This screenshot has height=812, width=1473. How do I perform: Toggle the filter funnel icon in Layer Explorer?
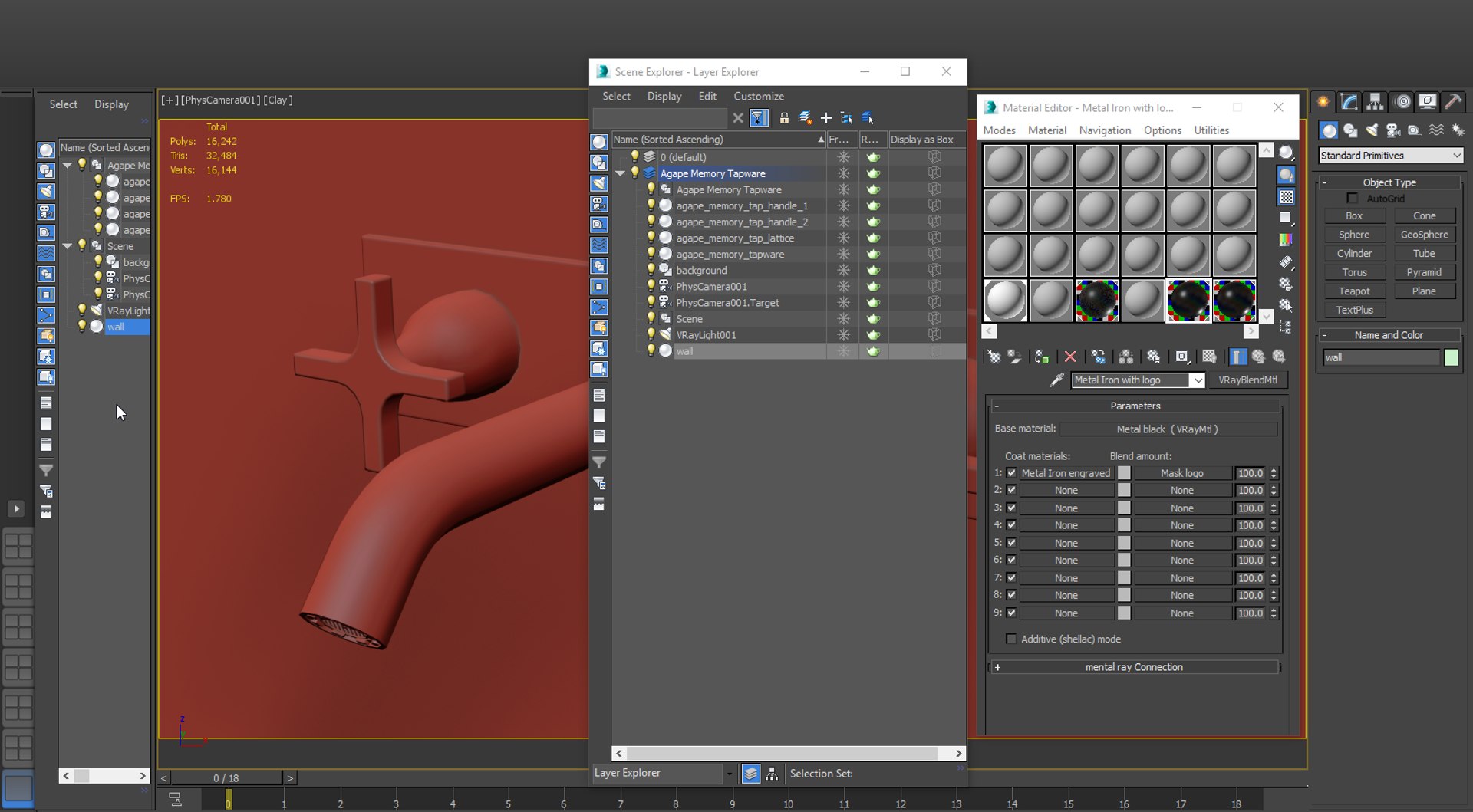click(x=759, y=118)
